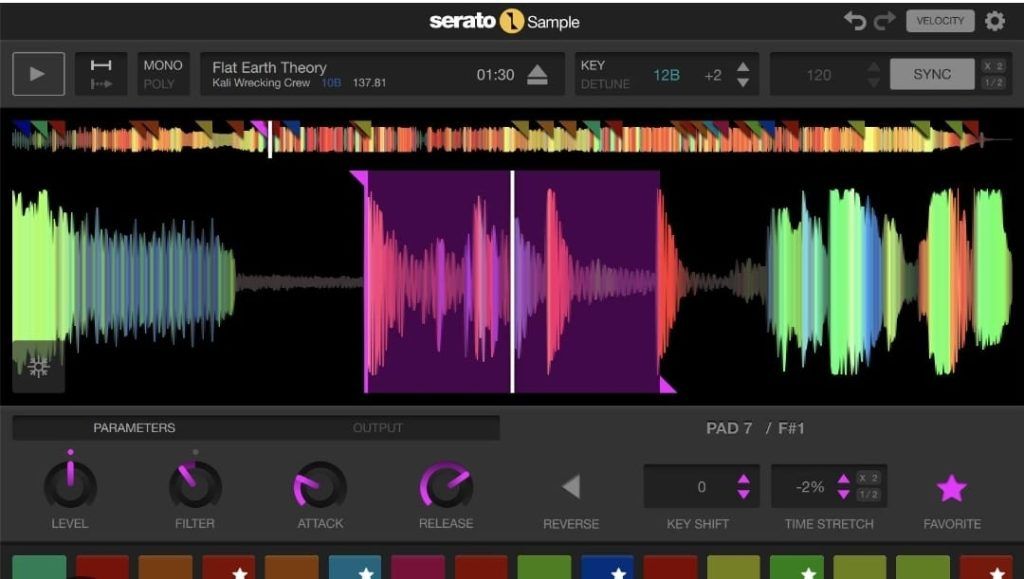Lower tempo with the BPM down arrow
The height and width of the screenshot is (579, 1024).
[873, 82]
